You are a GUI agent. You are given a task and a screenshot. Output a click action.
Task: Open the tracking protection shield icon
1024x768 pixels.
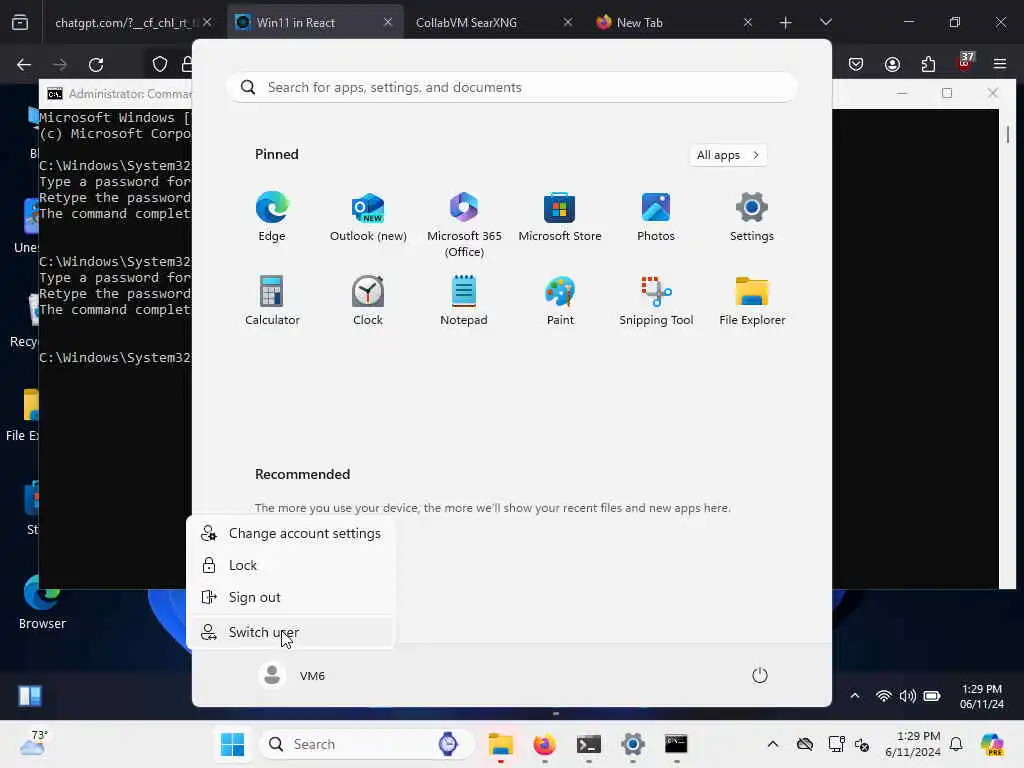[x=160, y=64]
